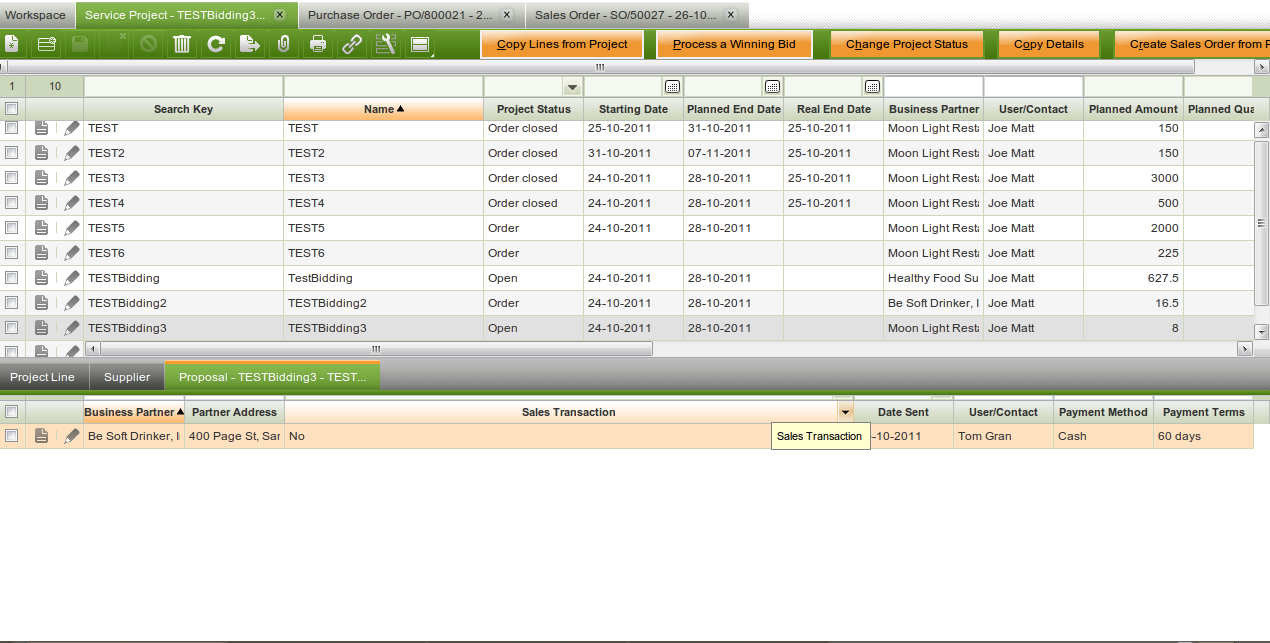Click Change Project Status button
This screenshot has height=643, width=1270.
907,44
